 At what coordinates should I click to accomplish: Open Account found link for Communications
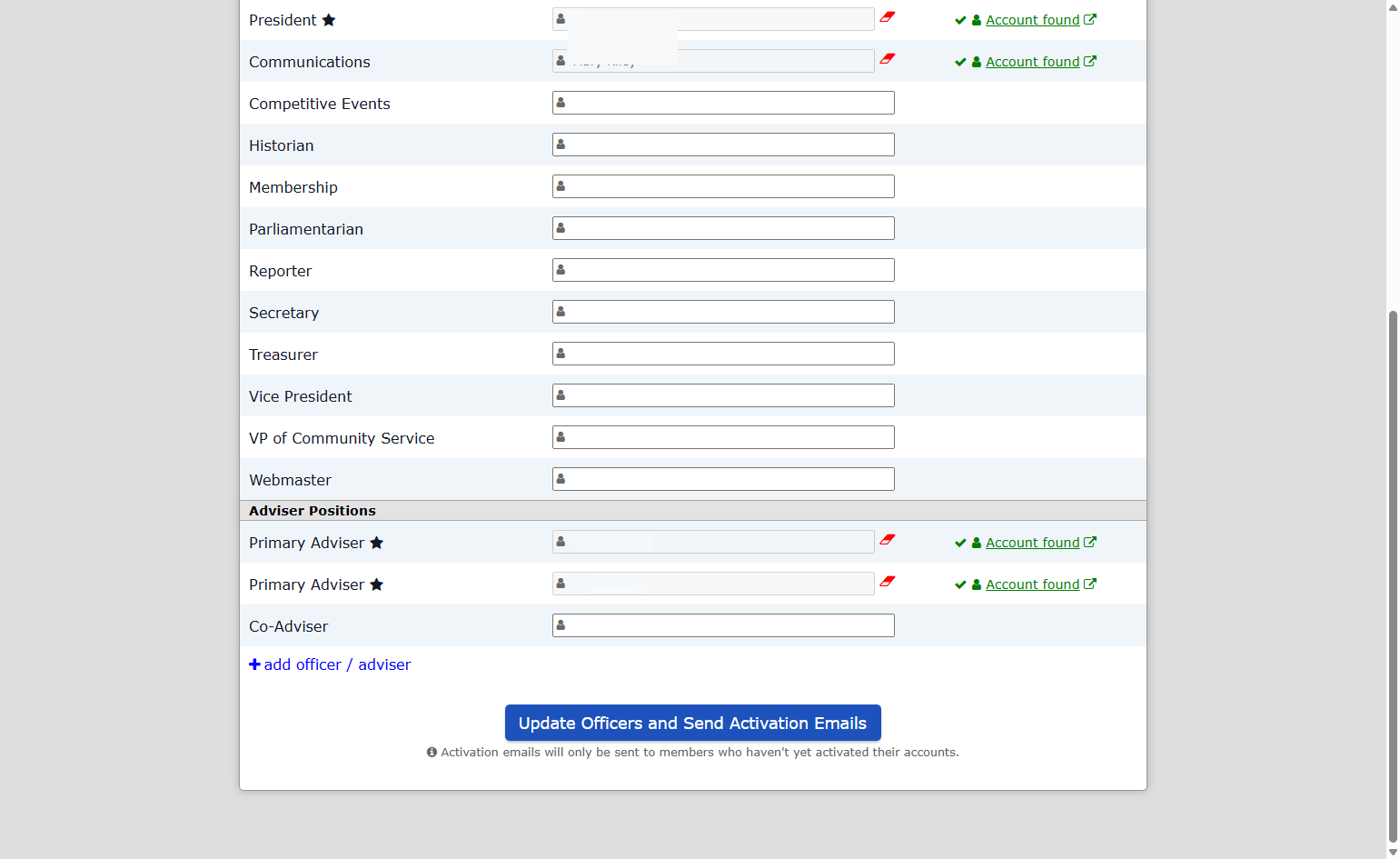point(1032,62)
